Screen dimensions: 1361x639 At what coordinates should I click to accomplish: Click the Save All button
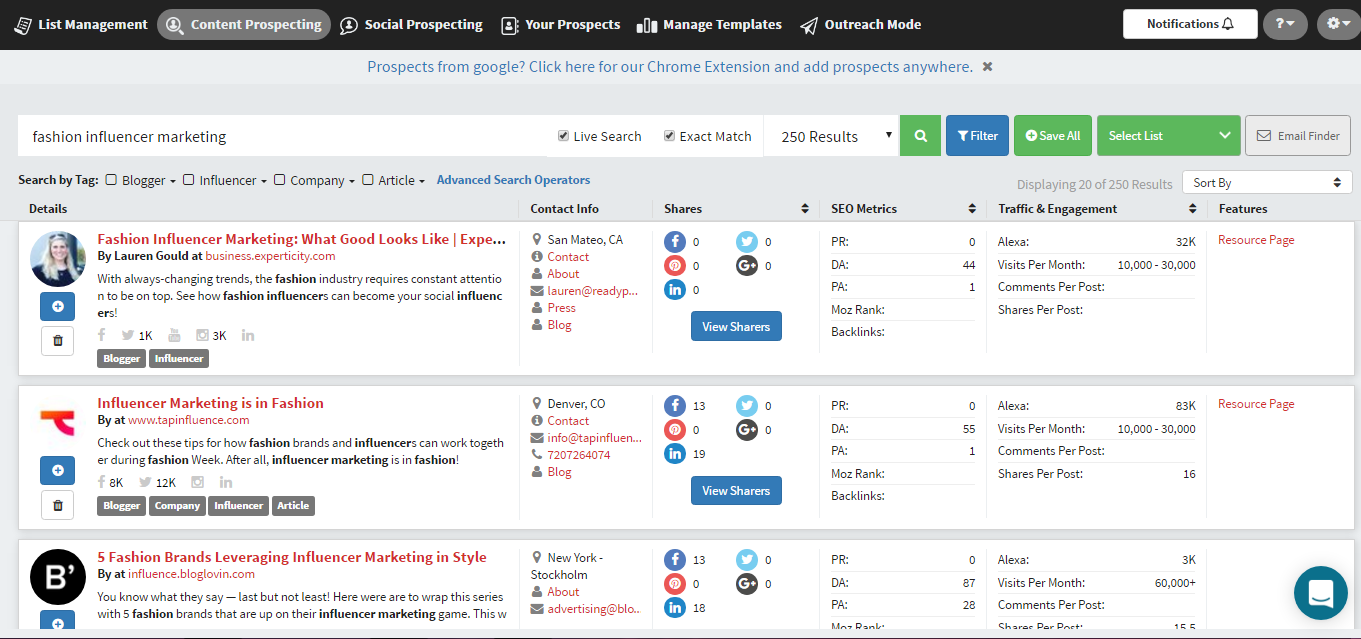tap(1053, 136)
